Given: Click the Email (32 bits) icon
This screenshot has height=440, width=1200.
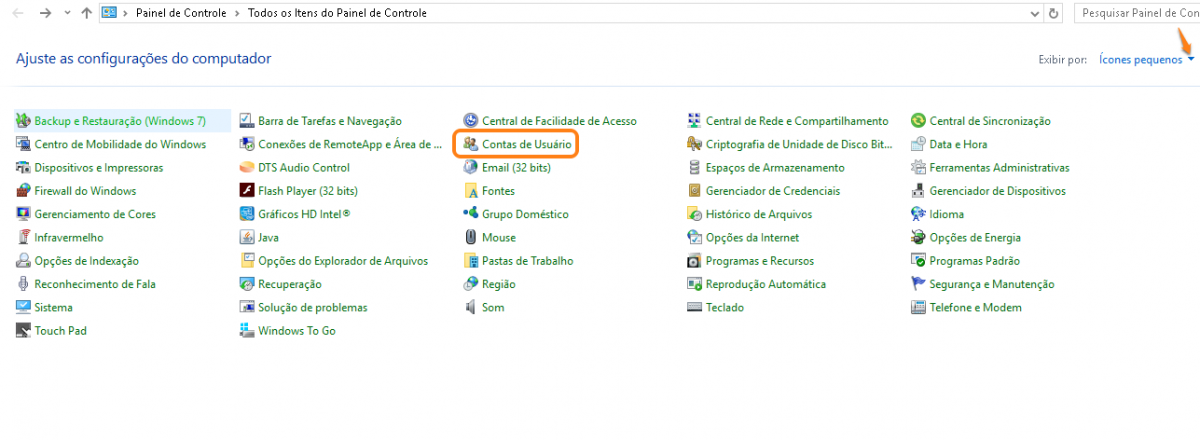Looking at the screenshot, I should [x=471, y=168].
